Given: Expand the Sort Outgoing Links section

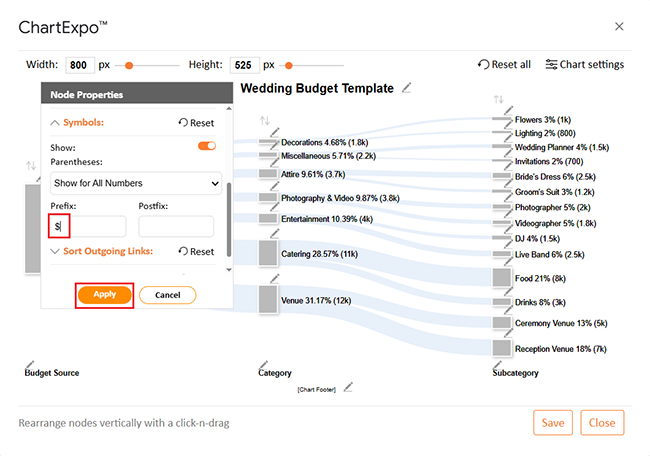Looking at the screenshot, I should point(55,251).
